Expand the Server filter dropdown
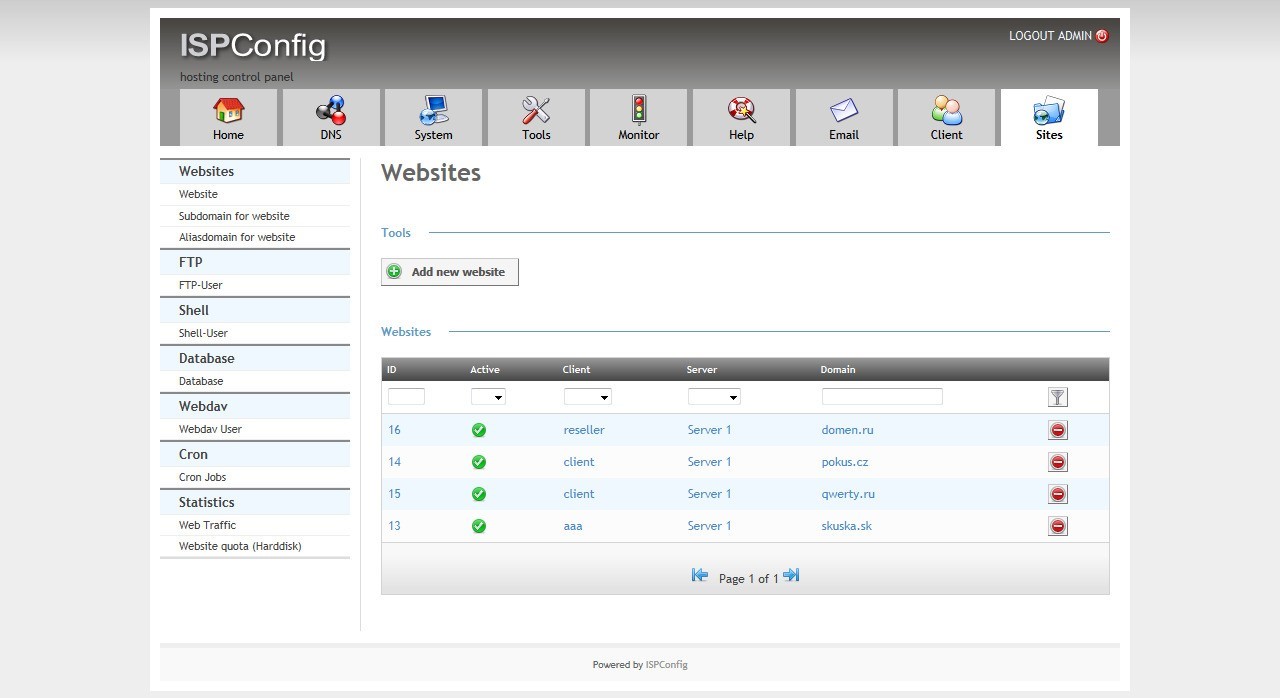This screenshot has height=698, width=1280. [x=714, y=397]
